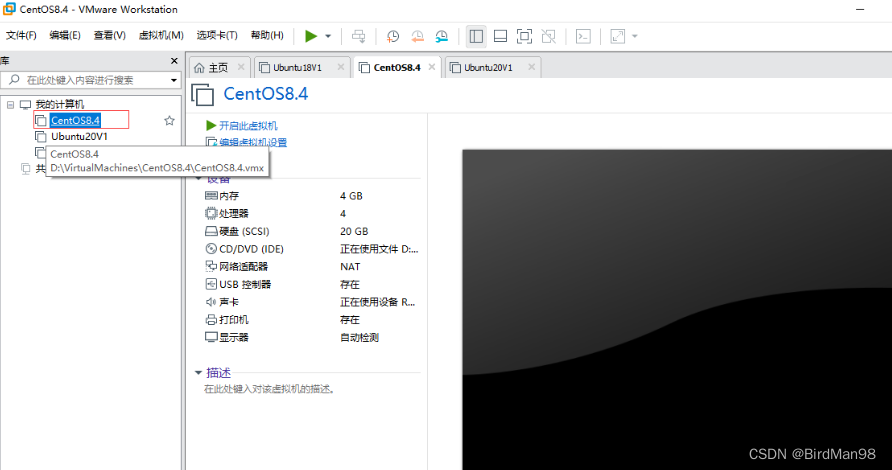Click the virtual machine preview screen
The width and height of the screenshot is (892, 470).
tap(677, 310)
